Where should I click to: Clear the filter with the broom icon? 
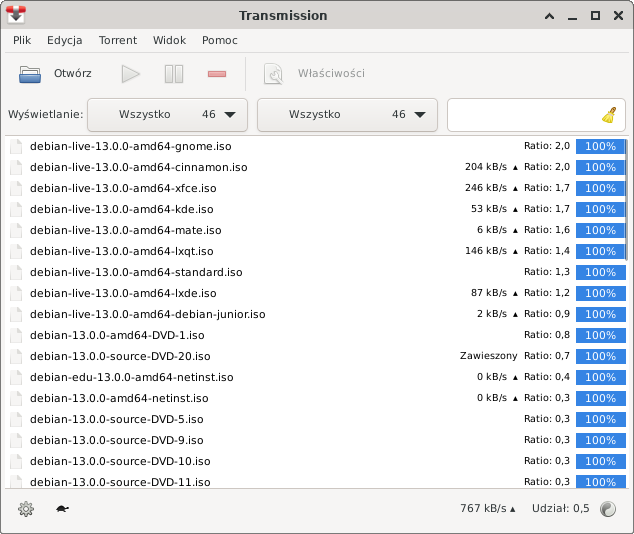609,115
